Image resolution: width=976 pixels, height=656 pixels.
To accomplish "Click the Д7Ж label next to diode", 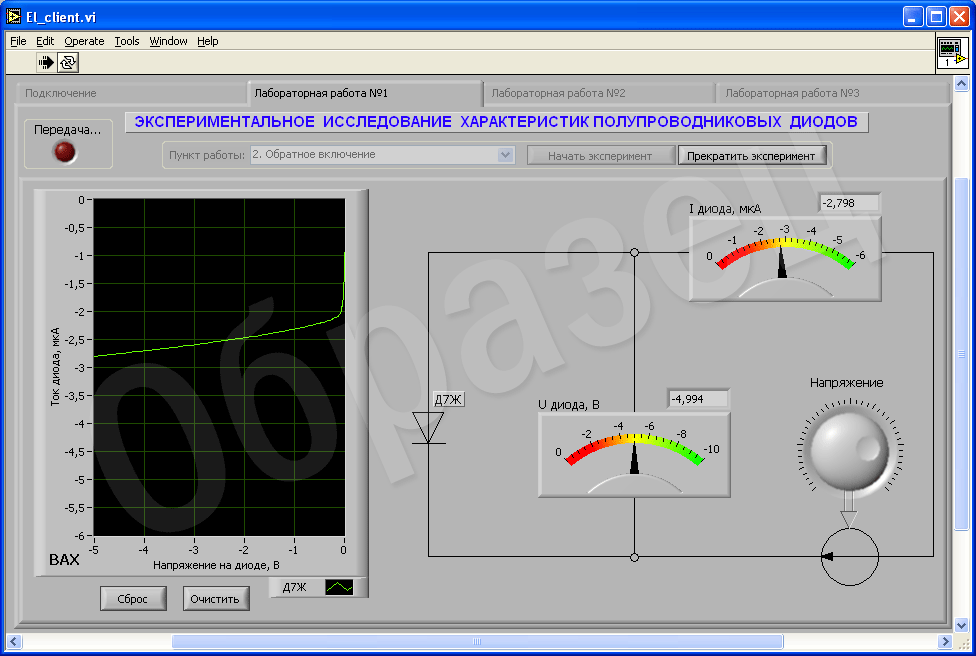I will point(448,400).
